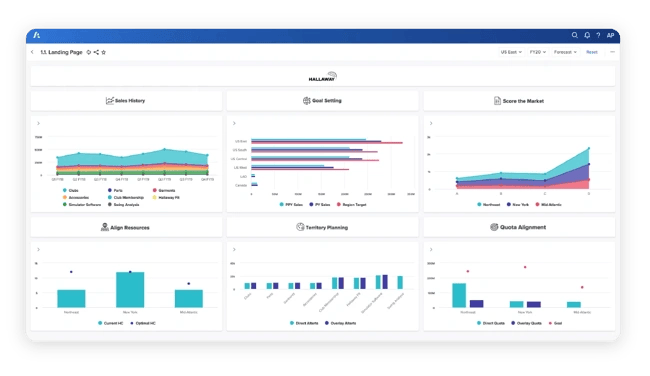Toggle the Garments legend series
Image resolution: width=650 pixels, height=376 pixels.
tap(164, 190)
